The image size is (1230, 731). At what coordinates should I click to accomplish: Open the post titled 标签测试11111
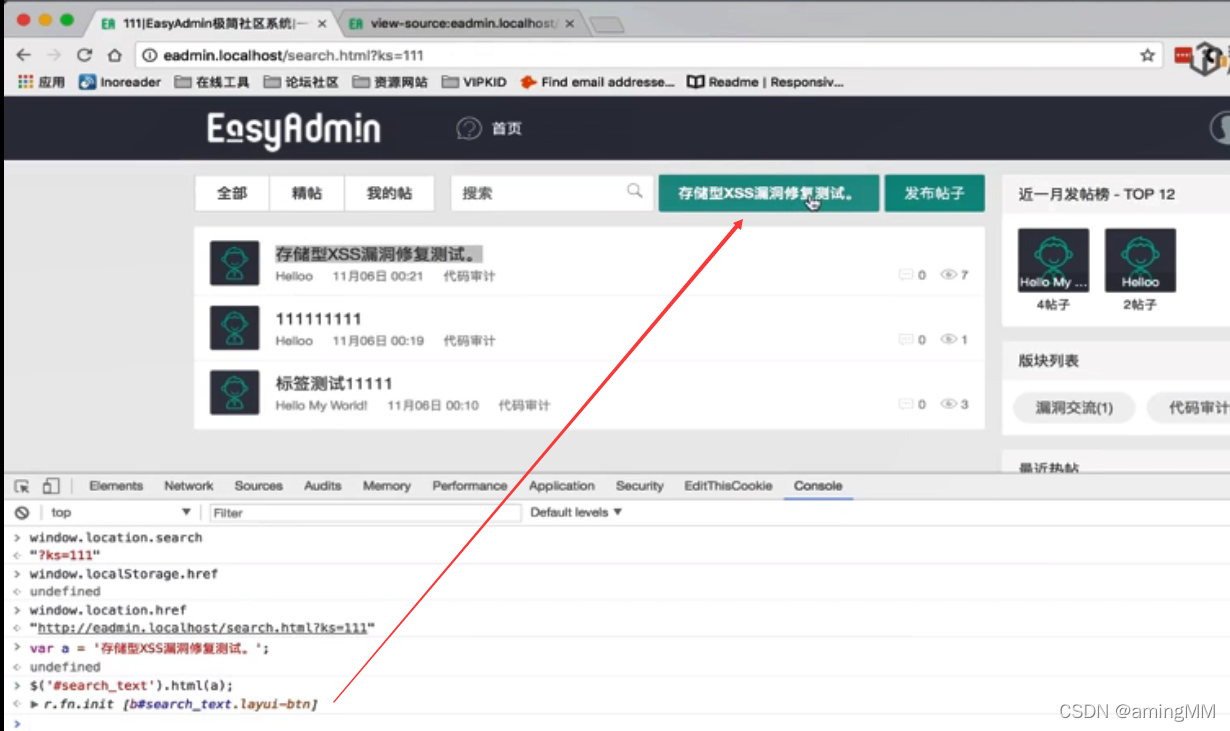coord(334,384)
